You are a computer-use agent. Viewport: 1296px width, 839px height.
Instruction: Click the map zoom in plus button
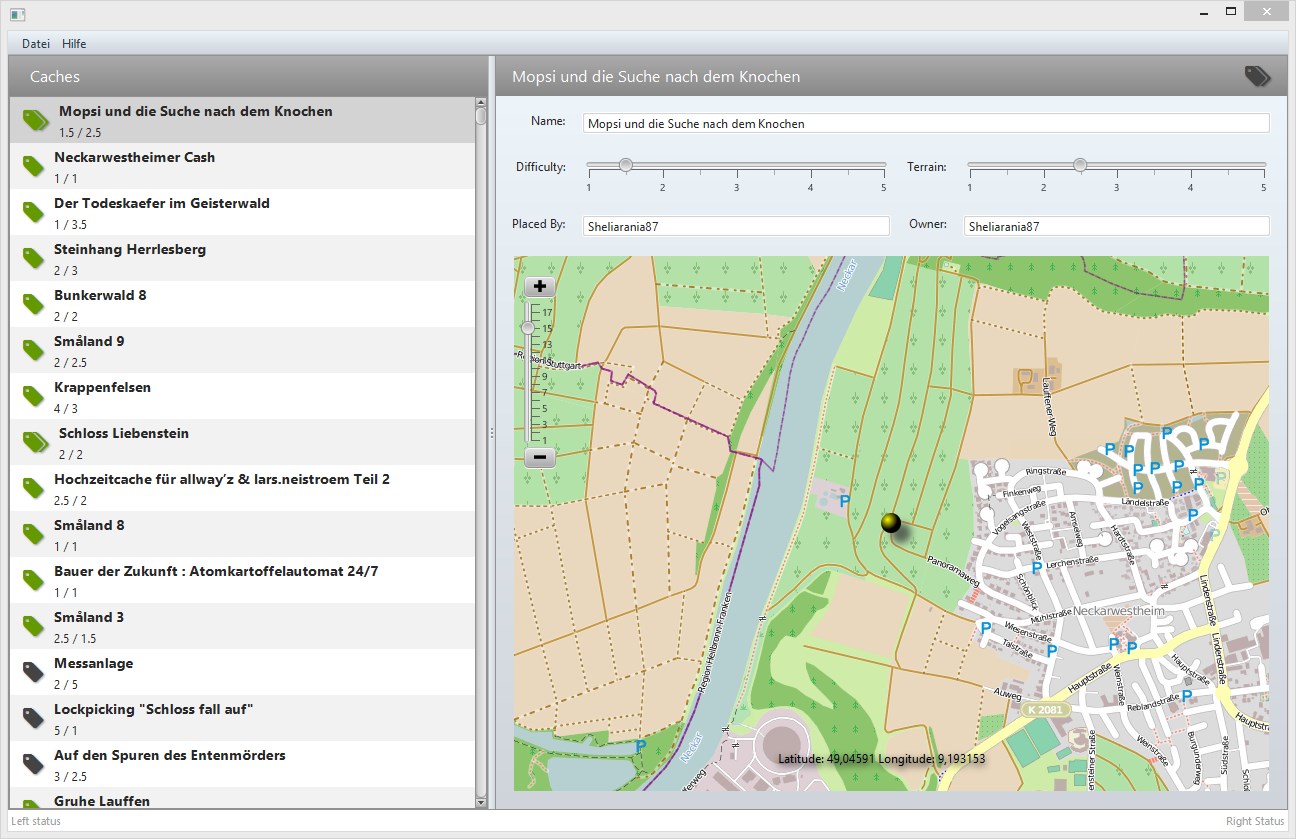(x=540, y=287)
